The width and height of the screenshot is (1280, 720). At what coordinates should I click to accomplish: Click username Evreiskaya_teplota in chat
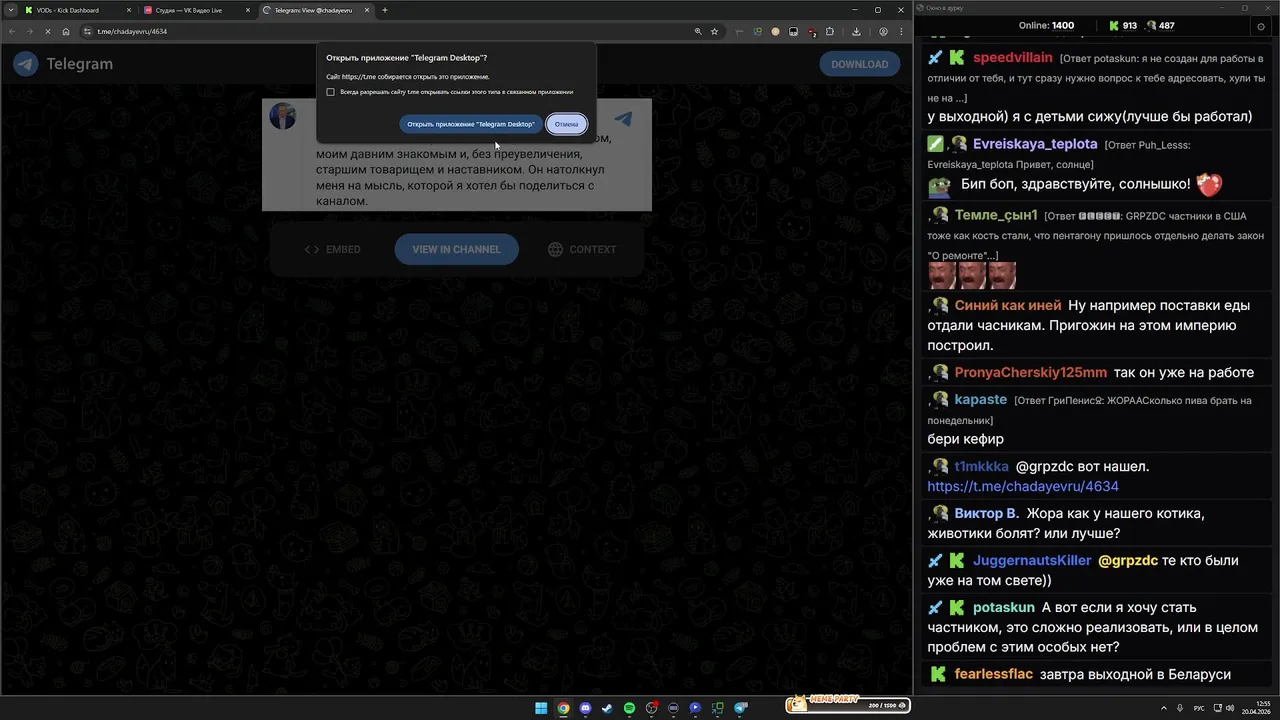click(1035, 144)
